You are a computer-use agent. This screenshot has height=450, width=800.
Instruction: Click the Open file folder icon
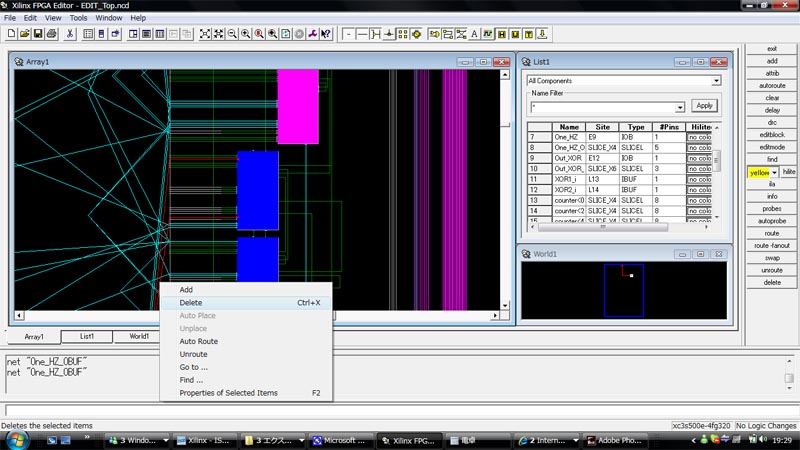pos(24,34)
